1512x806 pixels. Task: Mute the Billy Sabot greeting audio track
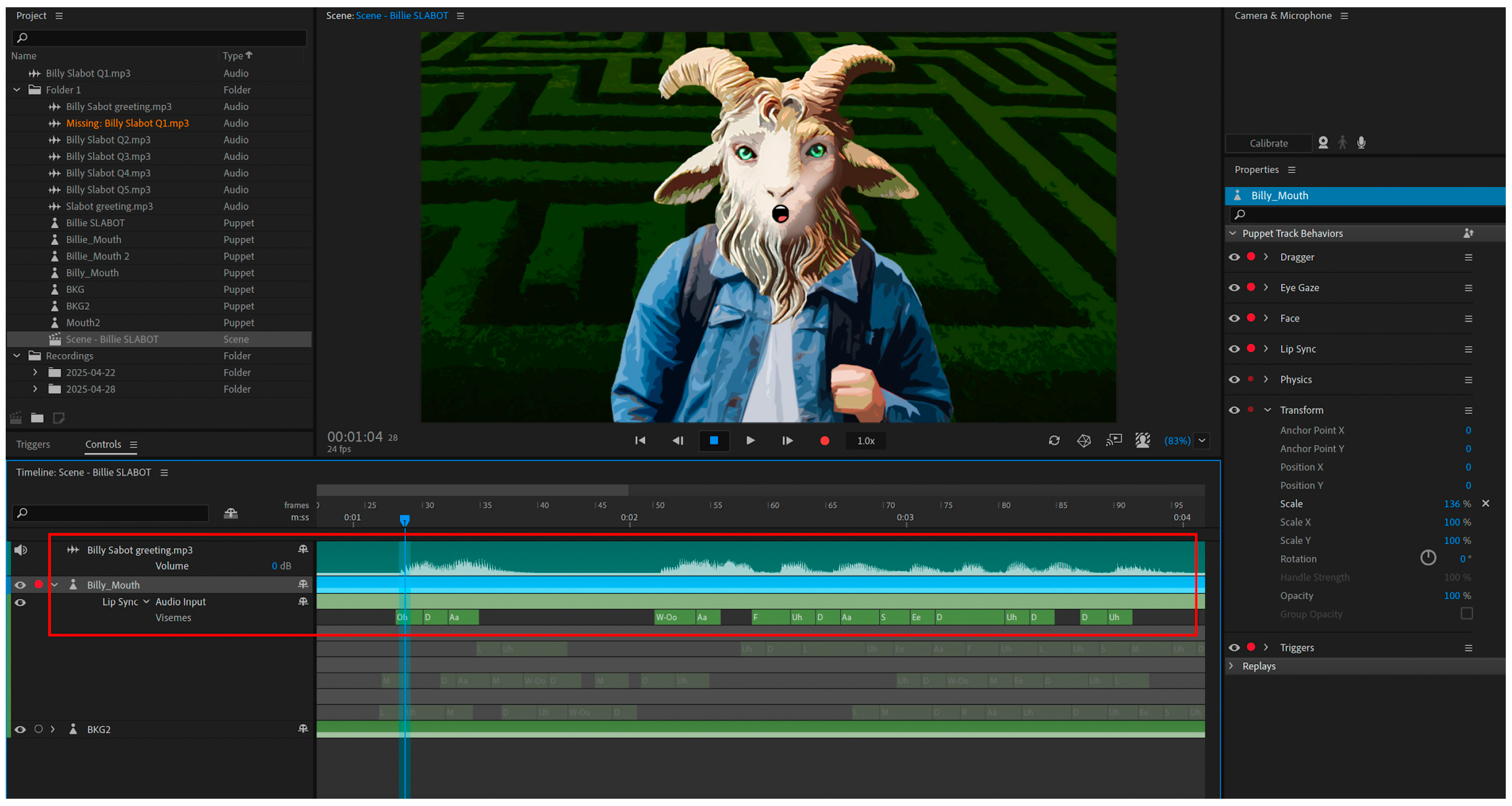click(x=21, y=550)
